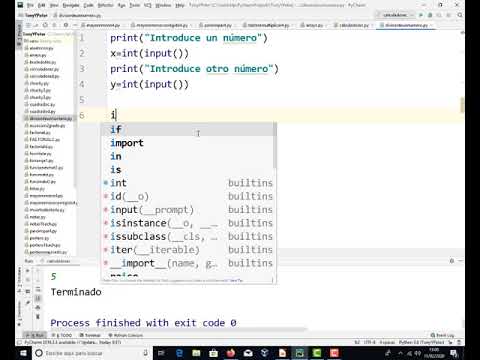Open the Code menu
The width and height of the screenshot is (480, 360).
click(x=88, y=5)
